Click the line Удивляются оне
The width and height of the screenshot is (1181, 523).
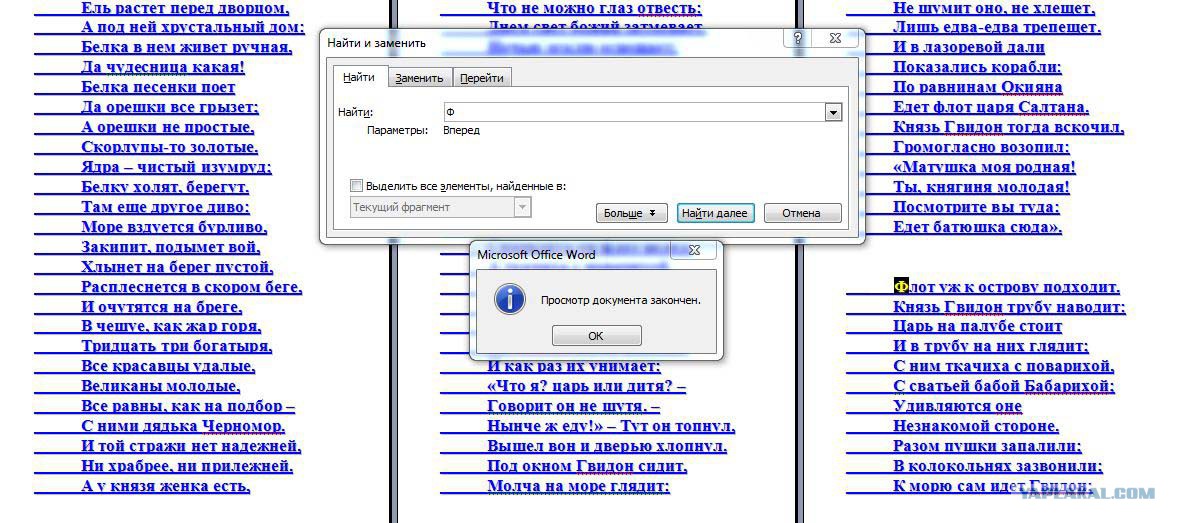pyautogui.click(x=957, y=406)
